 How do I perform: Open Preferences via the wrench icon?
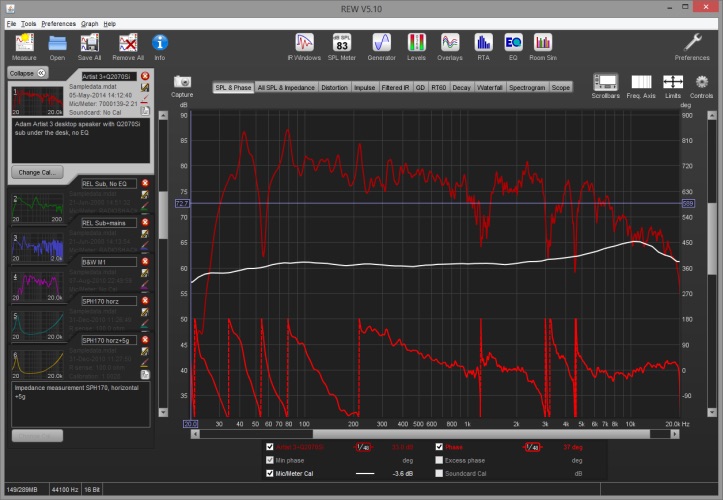(692, 43)
